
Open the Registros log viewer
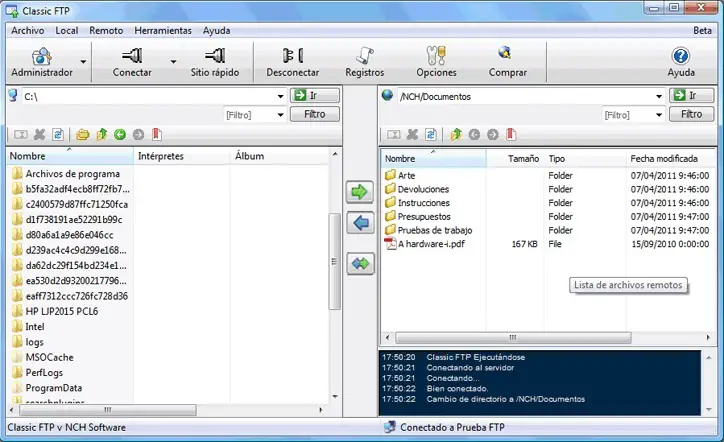(x=365, y=56)
